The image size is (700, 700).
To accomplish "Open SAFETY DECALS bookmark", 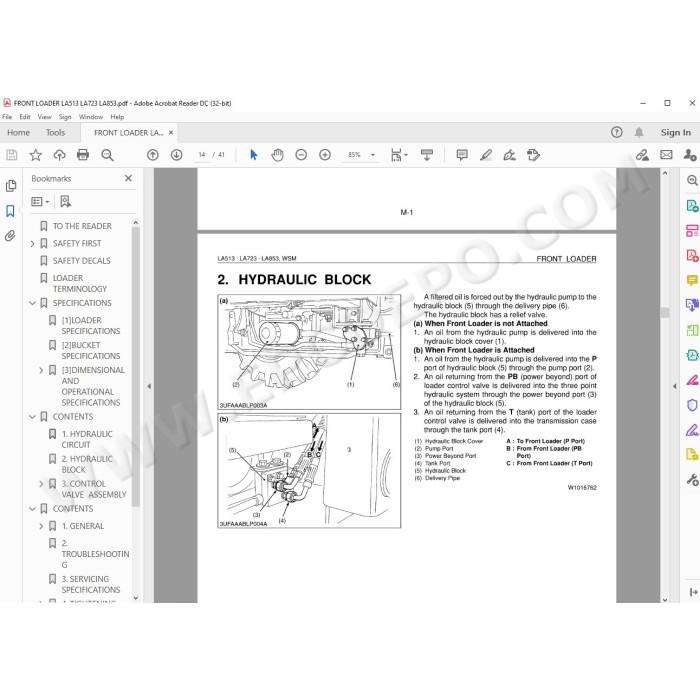I will point(82,261).
